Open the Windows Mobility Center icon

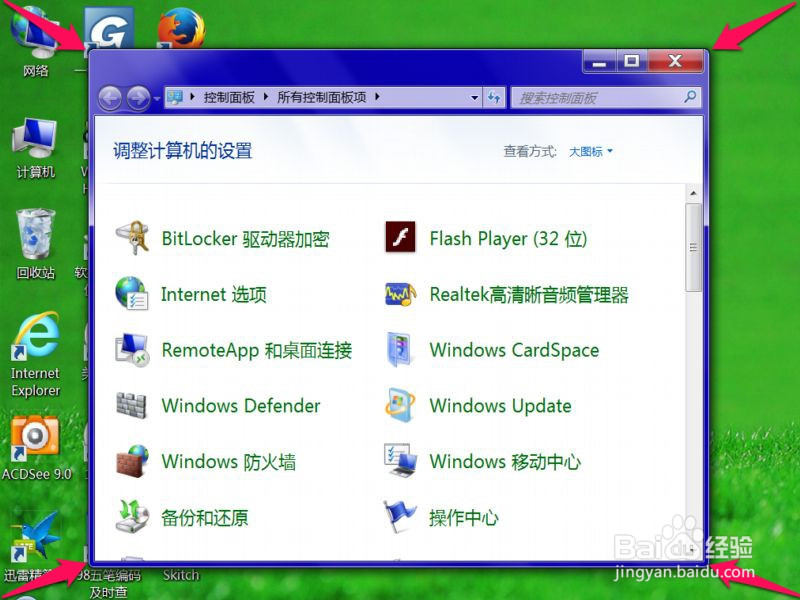point(401,461)
